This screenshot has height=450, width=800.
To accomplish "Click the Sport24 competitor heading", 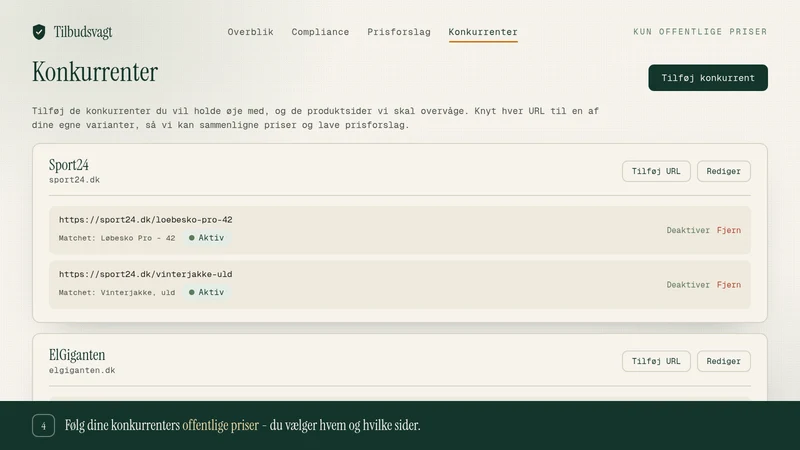I will click(x=69, y=165).
